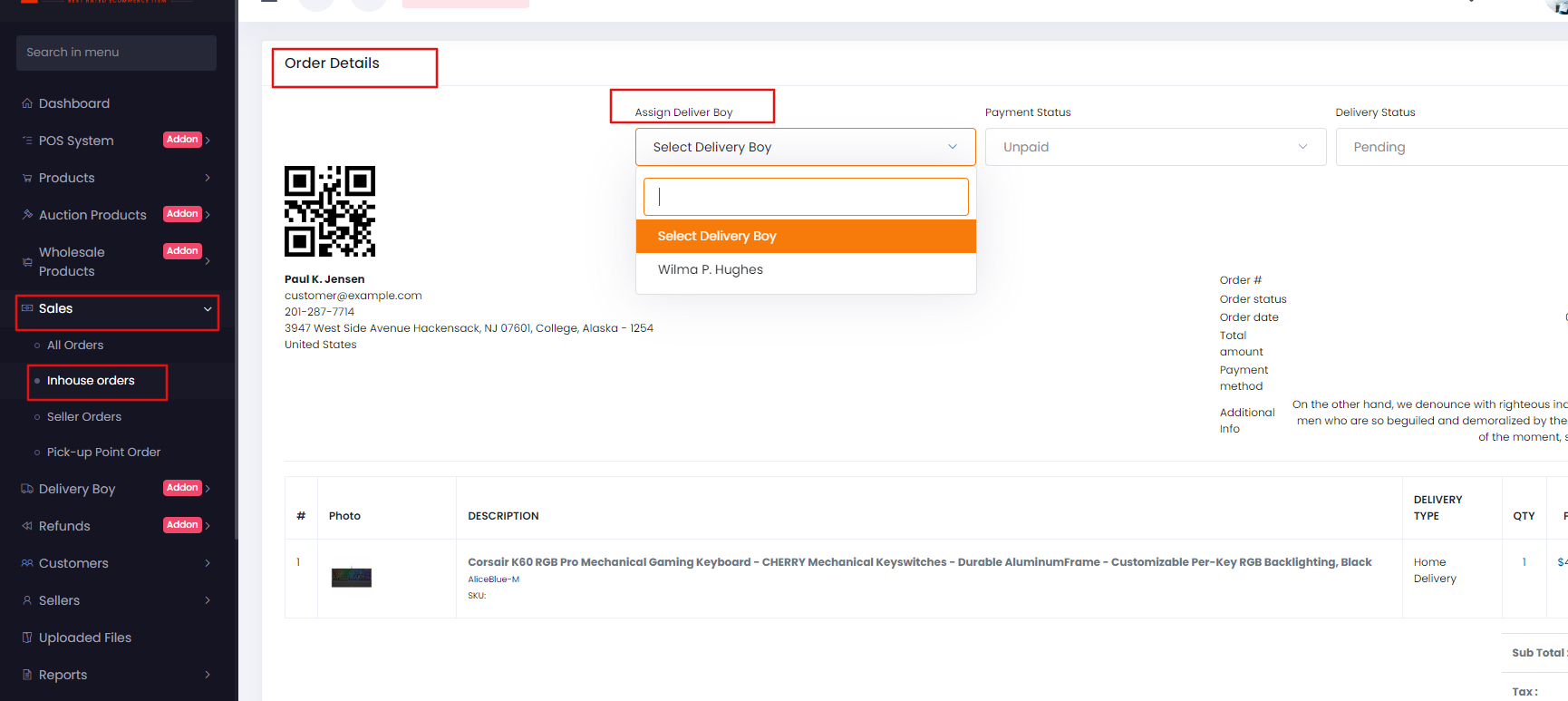
Task: Click the delivery boy search field
Action: click(806, 197)
